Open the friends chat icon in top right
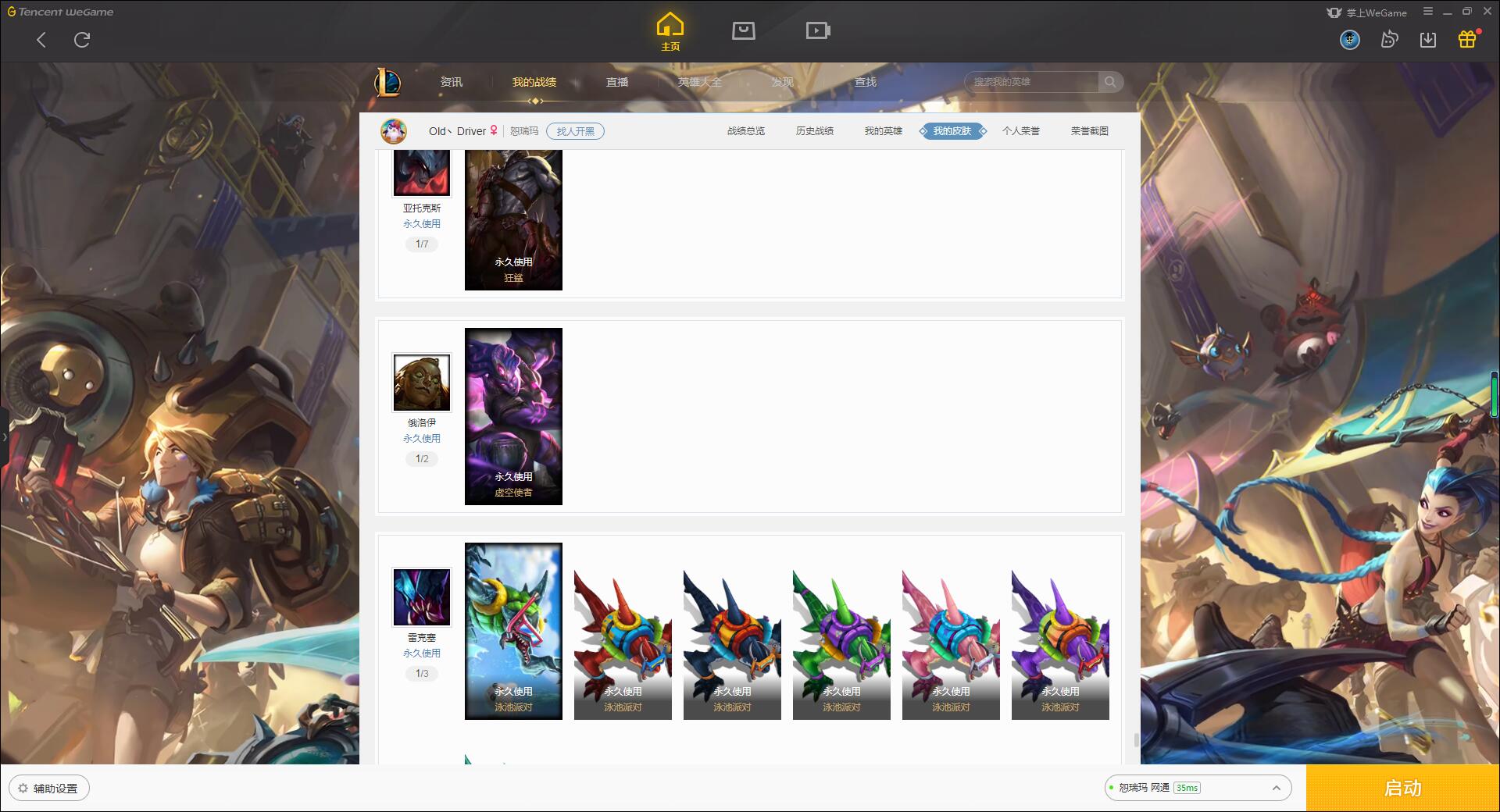Viewport: 1500px width, 812px height. 1389,39
